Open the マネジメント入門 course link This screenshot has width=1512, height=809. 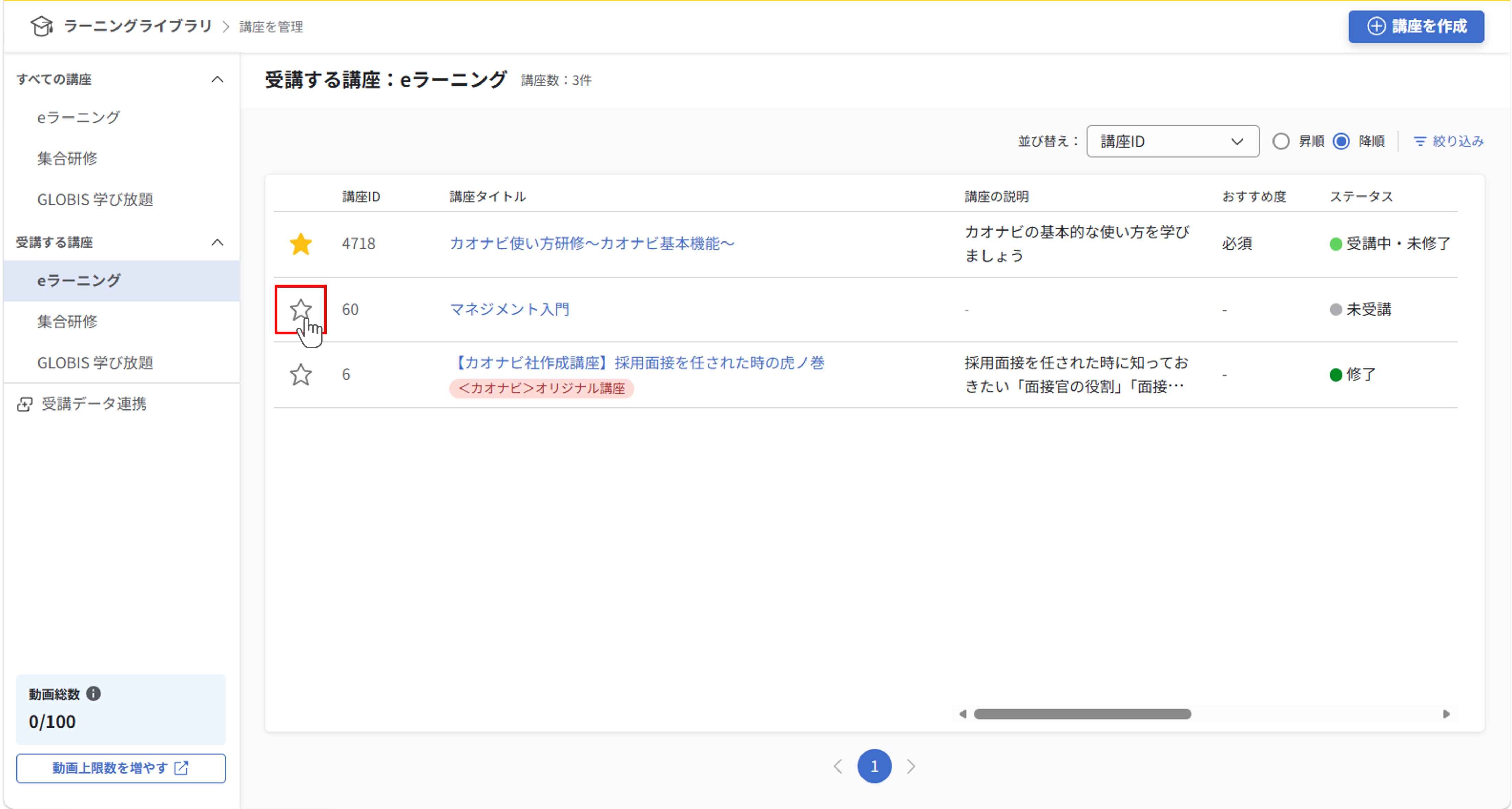coord(510,309)
